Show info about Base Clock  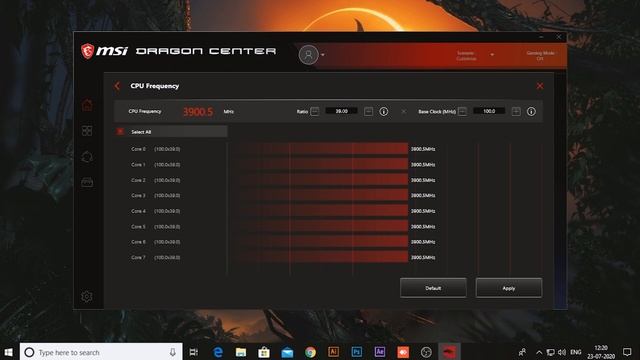click(531, 111)
